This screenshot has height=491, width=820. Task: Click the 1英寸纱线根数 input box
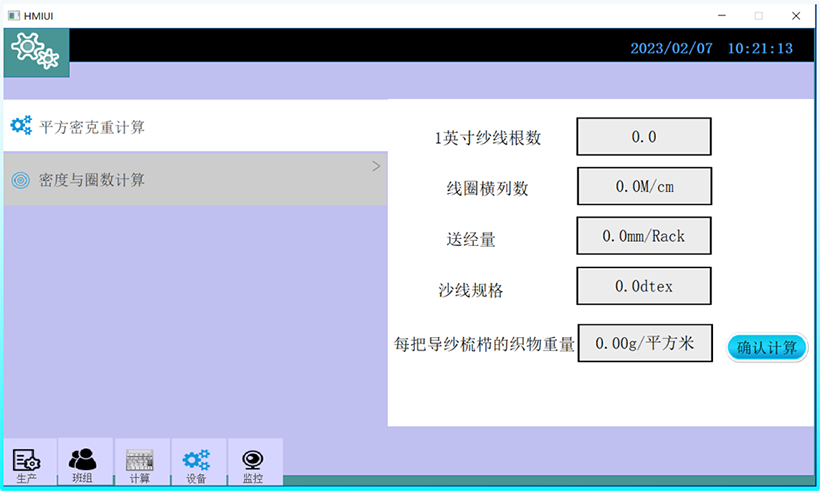coord(644,137)
